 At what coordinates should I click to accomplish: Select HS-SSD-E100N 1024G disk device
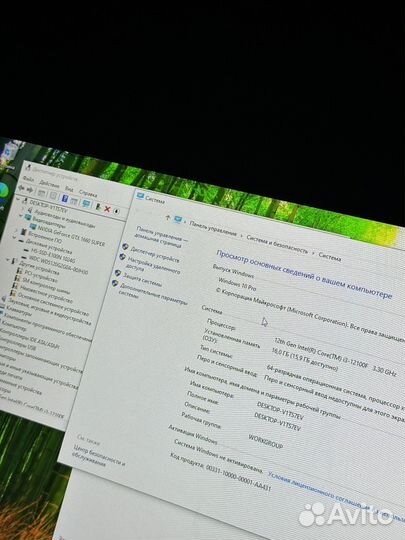click(x=53, y=255)
